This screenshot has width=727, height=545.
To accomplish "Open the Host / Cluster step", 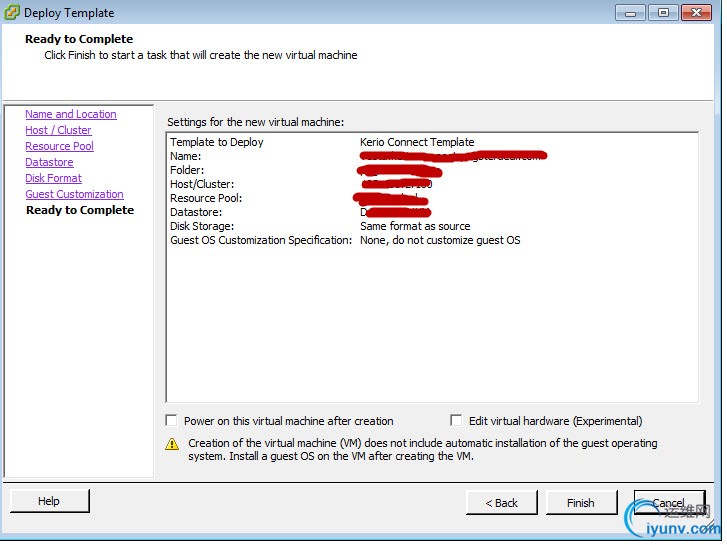I will [x=58, y=130].
